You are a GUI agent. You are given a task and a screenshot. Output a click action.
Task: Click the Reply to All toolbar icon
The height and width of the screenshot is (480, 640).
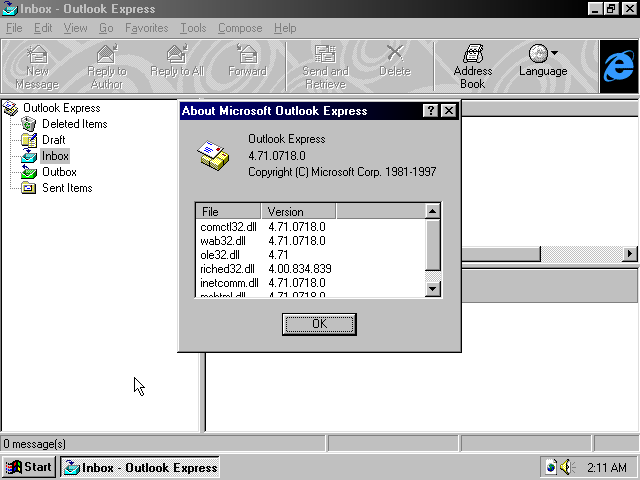tap(177, 55)
